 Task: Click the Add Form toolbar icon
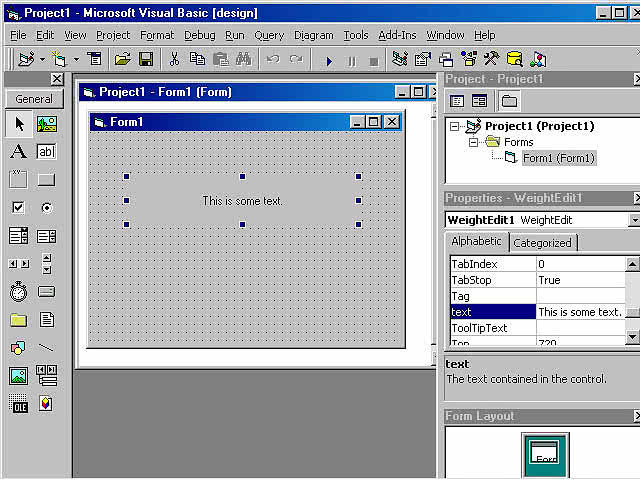point(59,60)
